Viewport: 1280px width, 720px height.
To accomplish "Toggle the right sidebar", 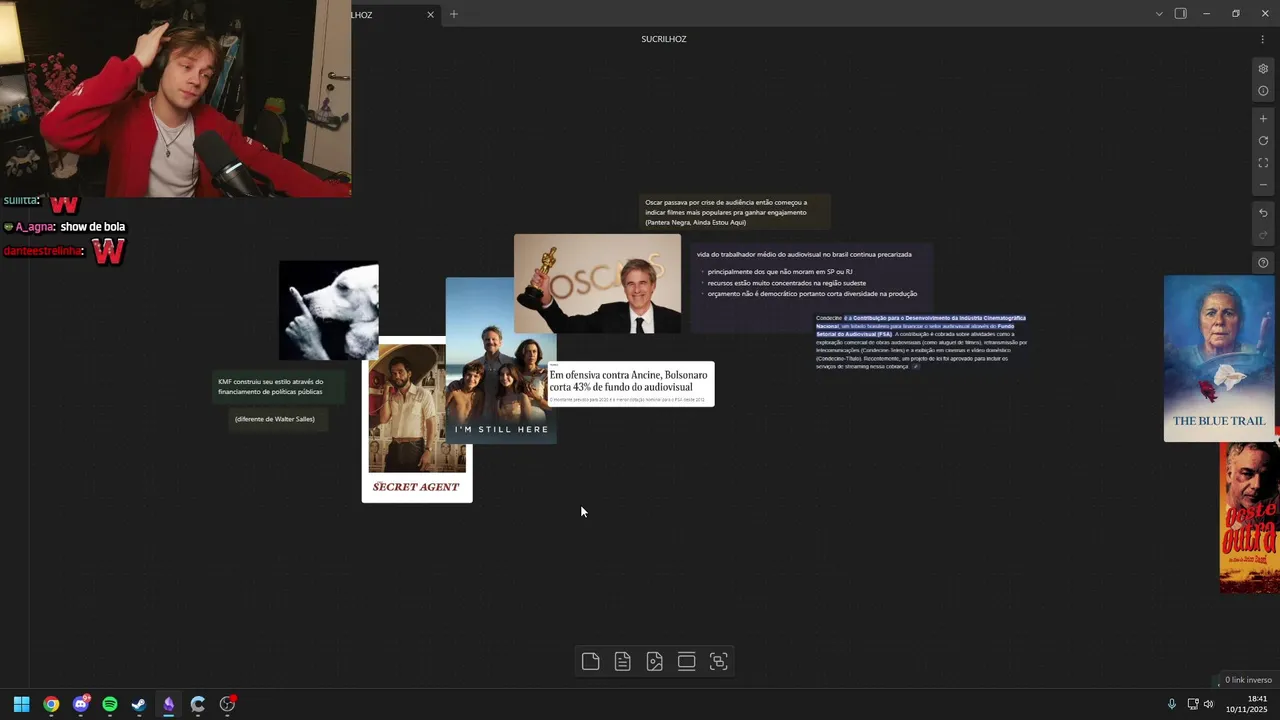I will coord(1180,14).
